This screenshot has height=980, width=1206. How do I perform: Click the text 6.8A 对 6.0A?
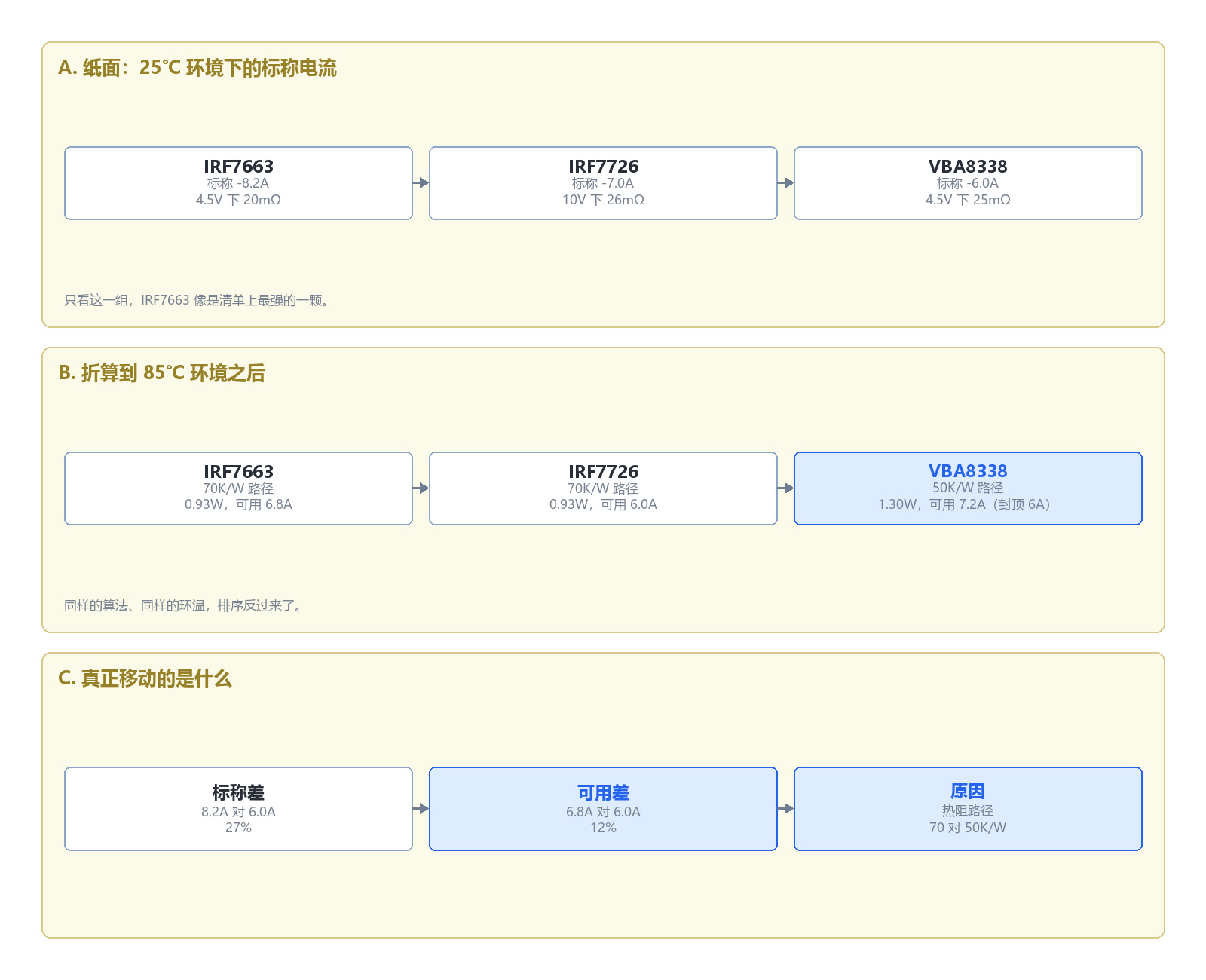(x=603, y=812)
